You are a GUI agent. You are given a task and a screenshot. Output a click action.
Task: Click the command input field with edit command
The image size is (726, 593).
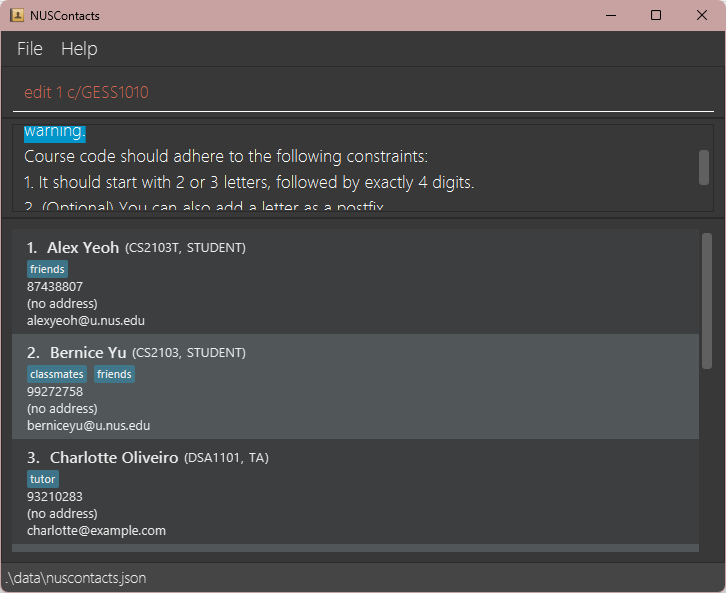[363, 93]
